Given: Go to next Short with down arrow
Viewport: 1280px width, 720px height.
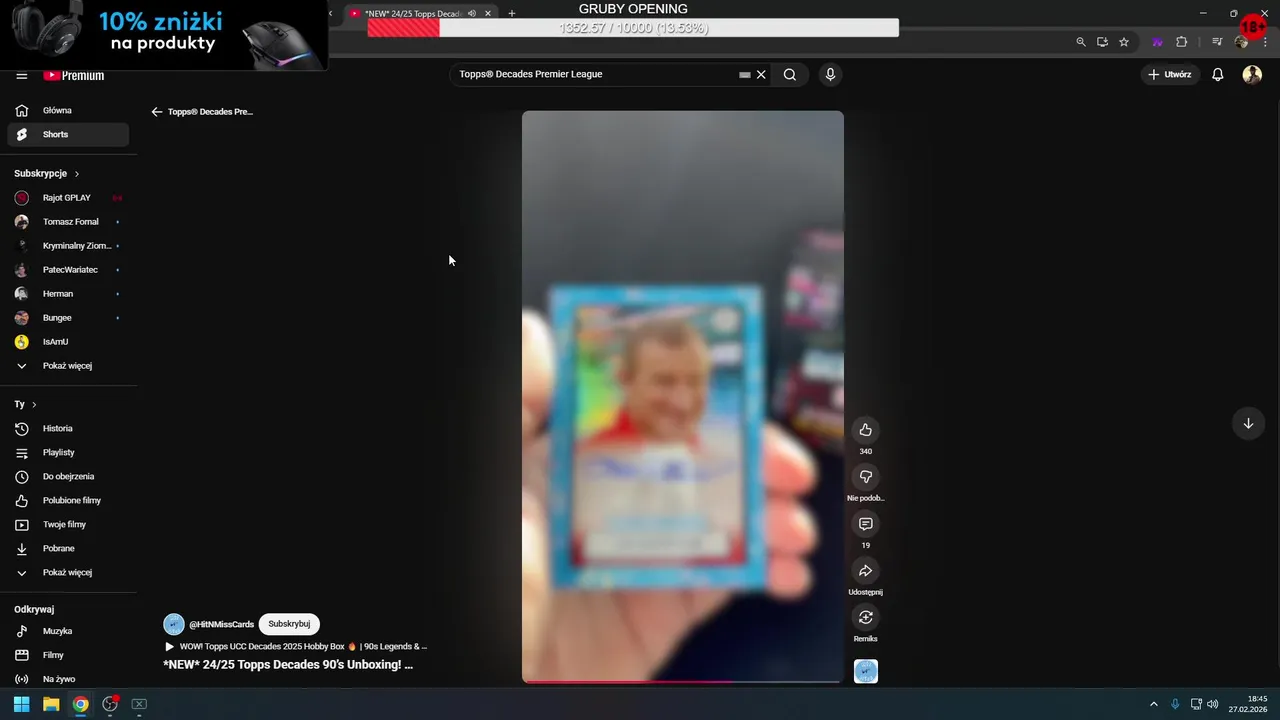Looking at the screenshot, I should [x=1248, y=424].
